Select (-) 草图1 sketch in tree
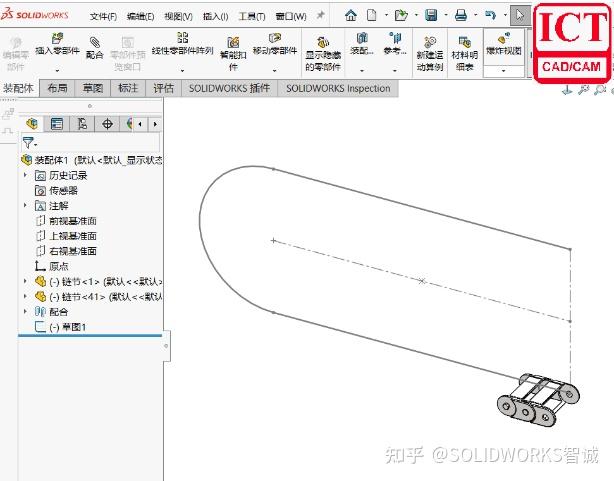The height and width of the screenshot is (481, 614). tap(60, 327)
